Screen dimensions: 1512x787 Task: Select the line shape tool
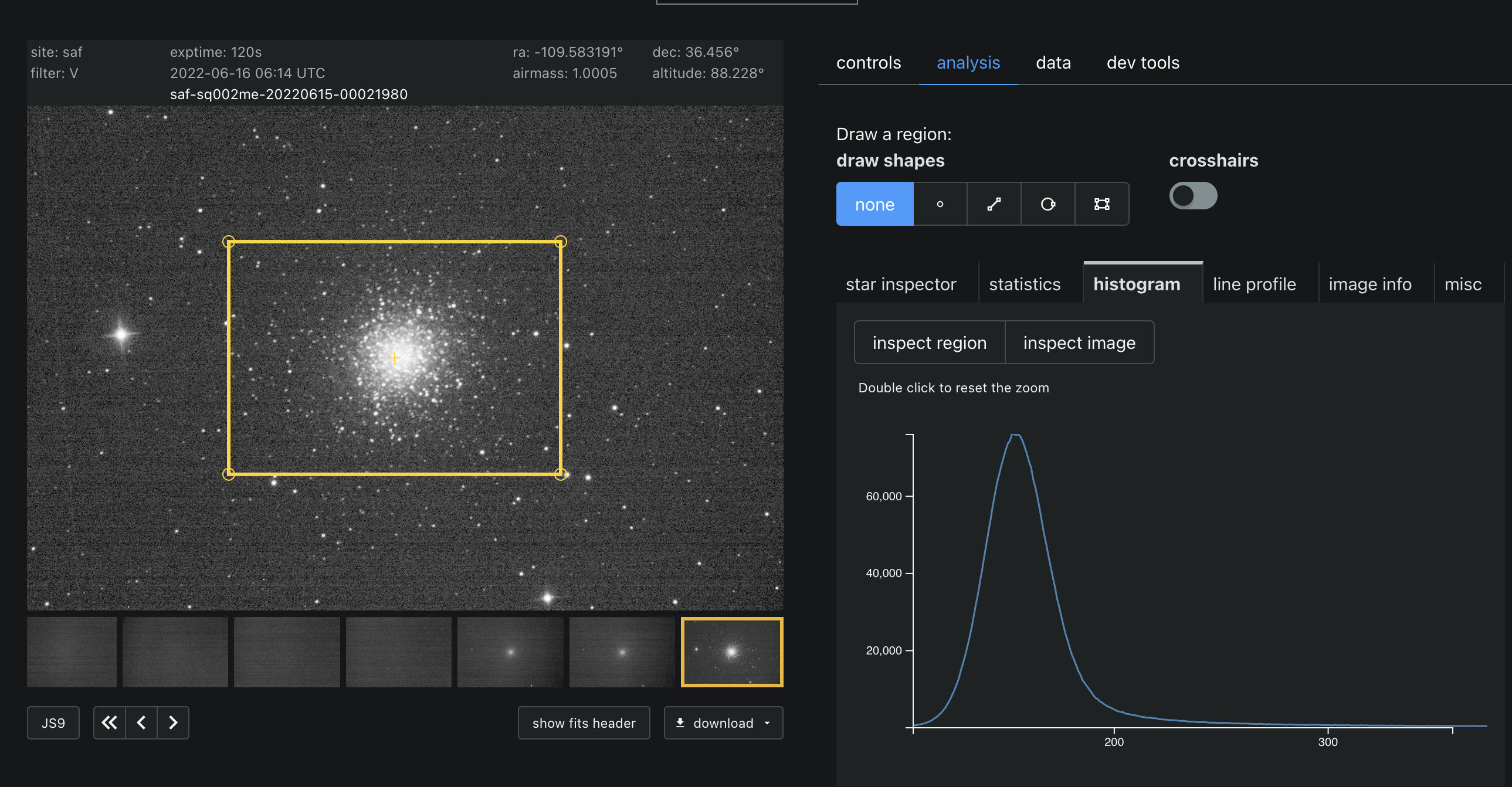[x=994, y=204]
